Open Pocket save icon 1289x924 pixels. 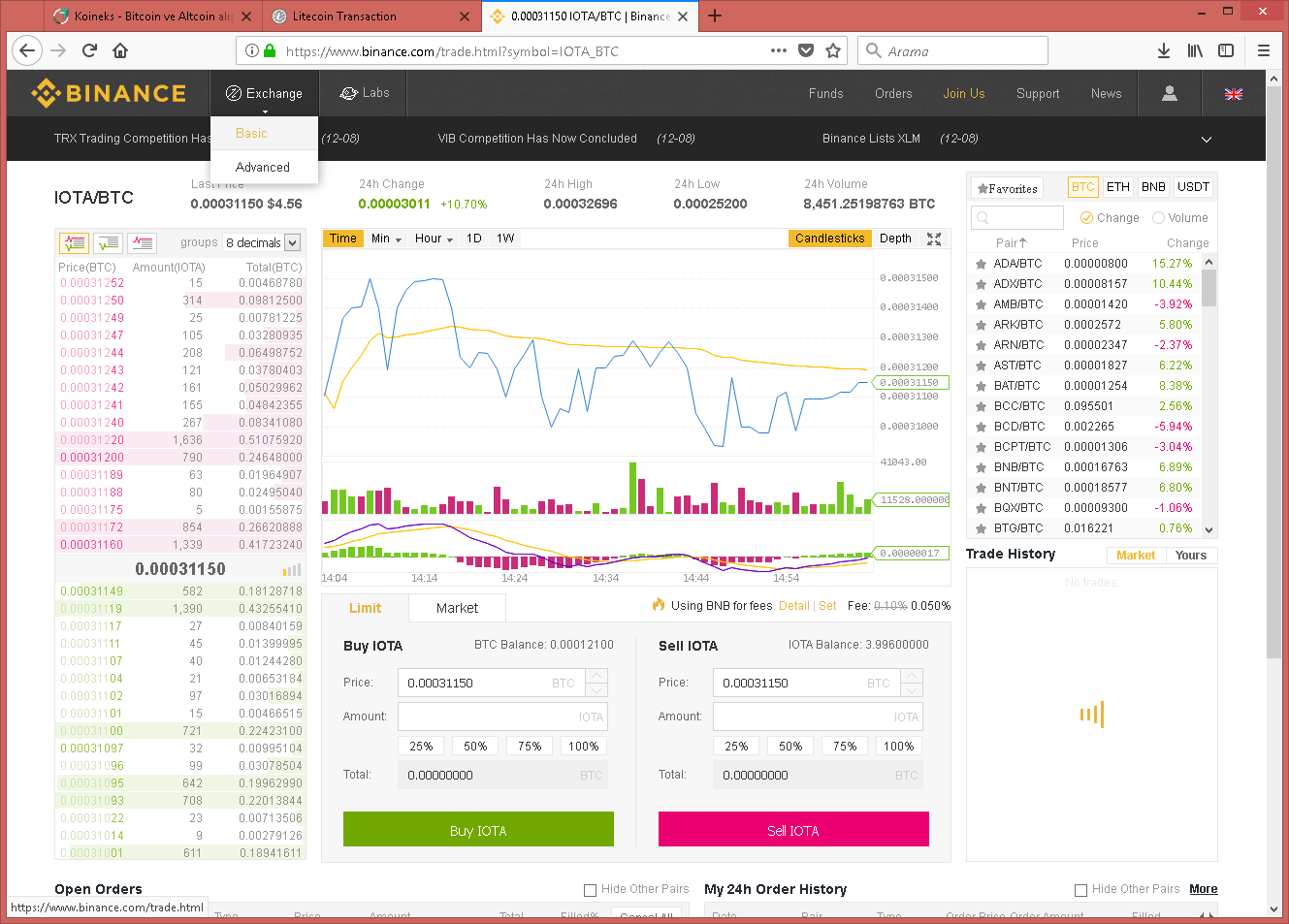click(x=806, y=50)
